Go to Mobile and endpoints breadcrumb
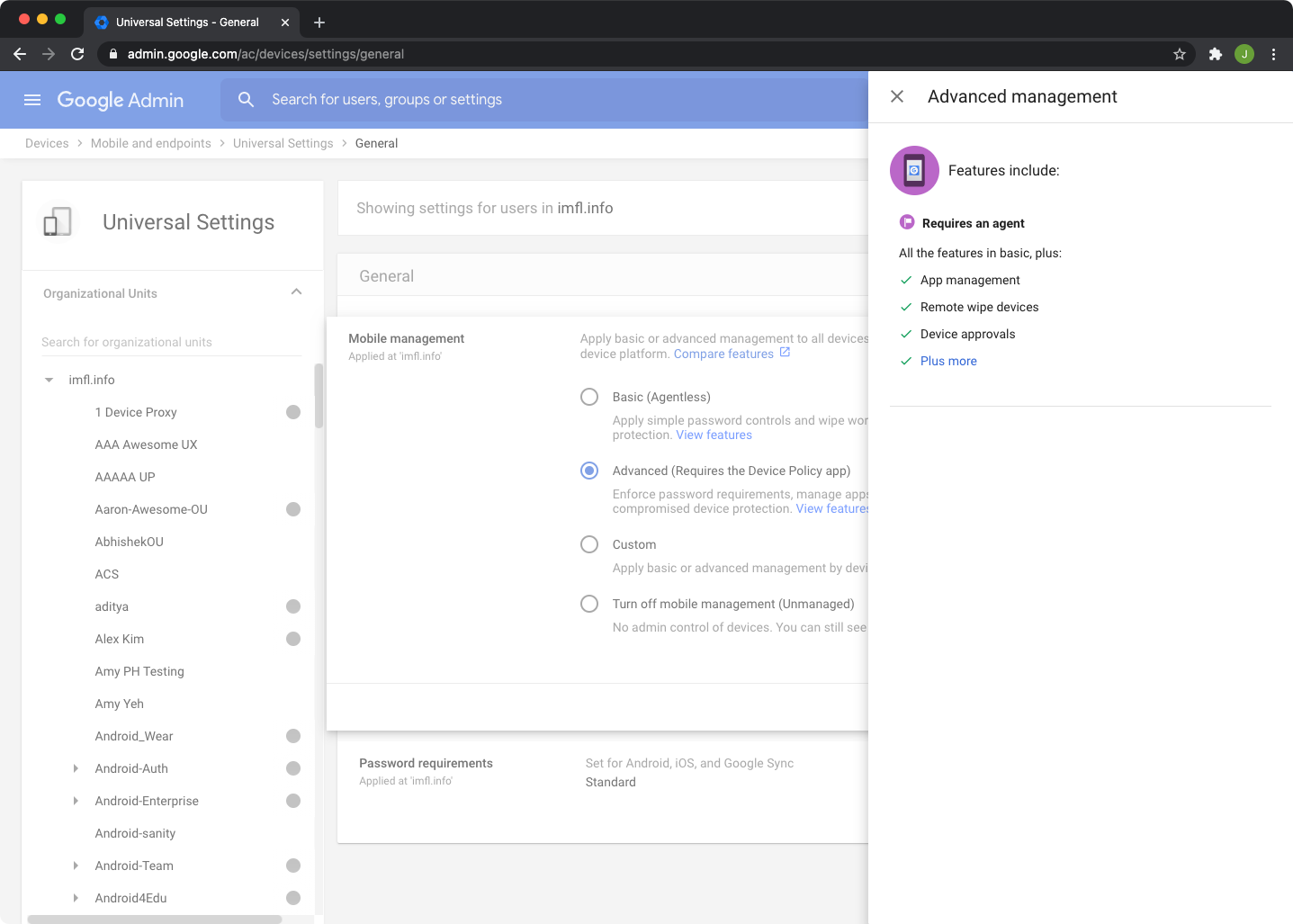Viewport: 1293px width, 924px height. [151, 143]
